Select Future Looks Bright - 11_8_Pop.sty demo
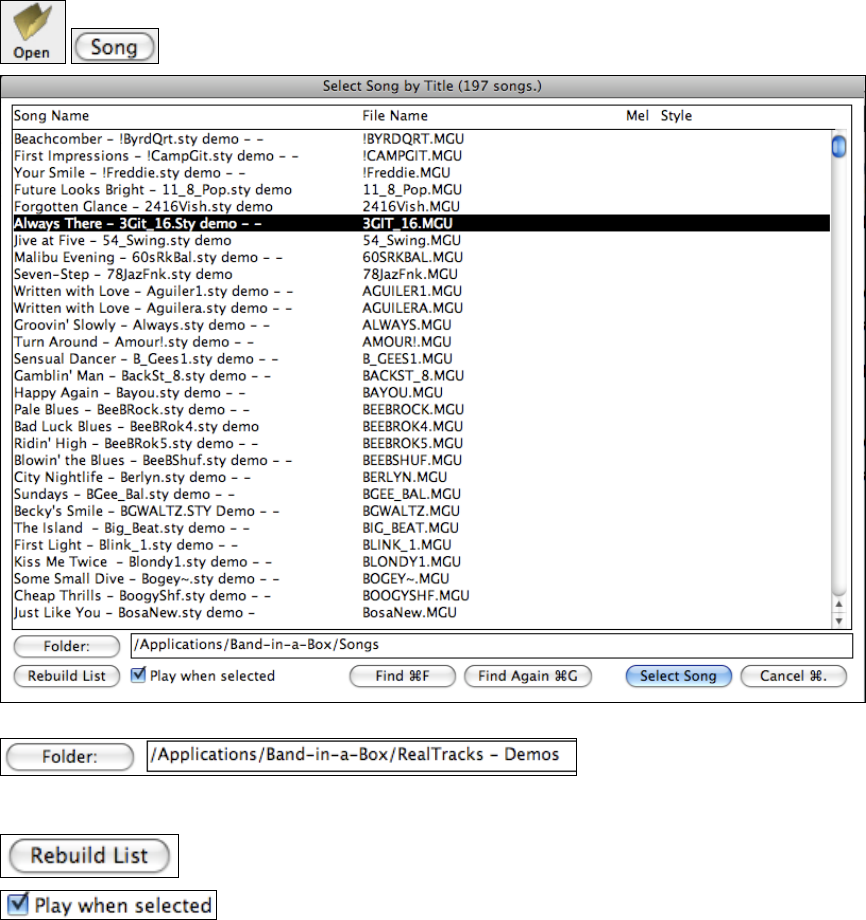This screenshot has height=920, width=866. pos(421,190)
